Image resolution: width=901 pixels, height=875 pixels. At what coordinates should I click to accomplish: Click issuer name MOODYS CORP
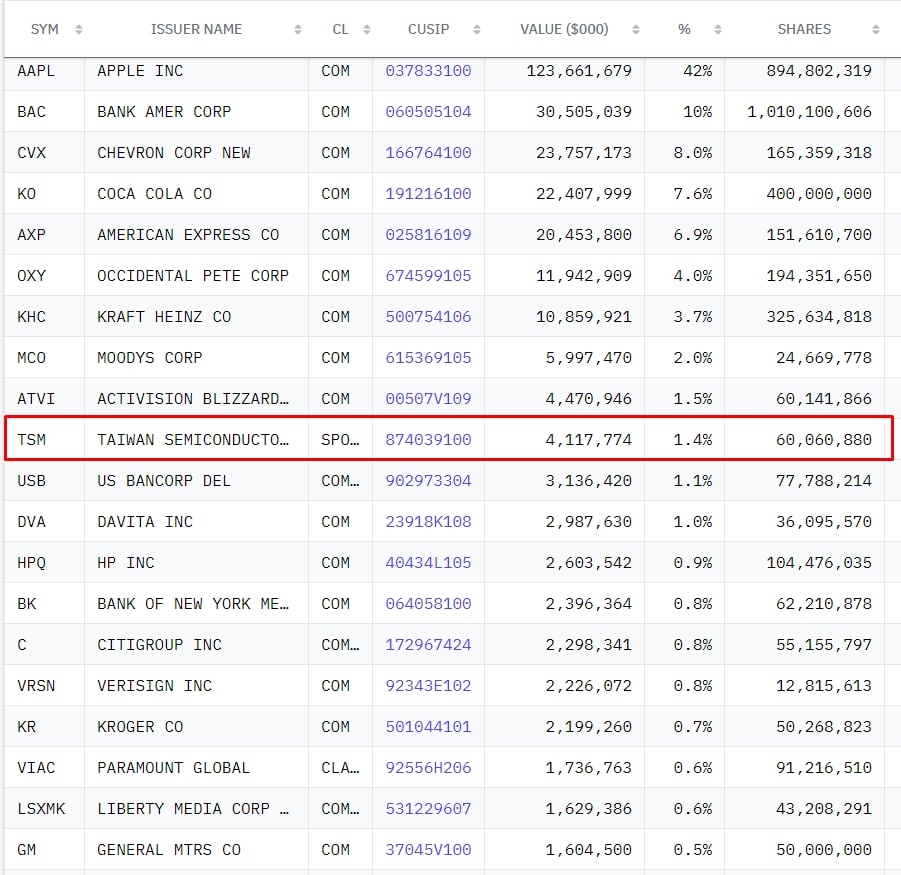pos(149,357)
